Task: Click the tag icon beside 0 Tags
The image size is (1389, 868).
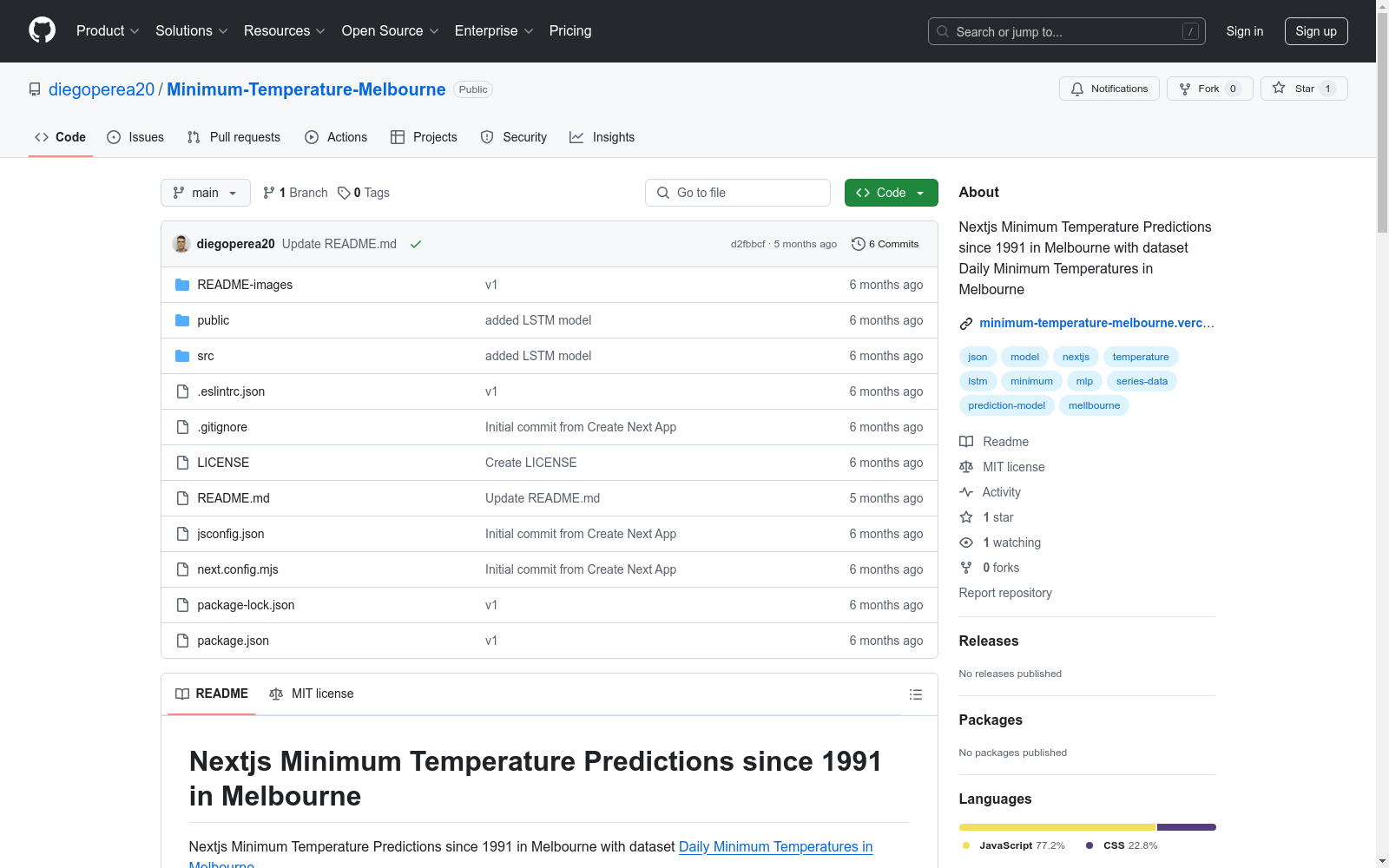Action: point(344,193)
